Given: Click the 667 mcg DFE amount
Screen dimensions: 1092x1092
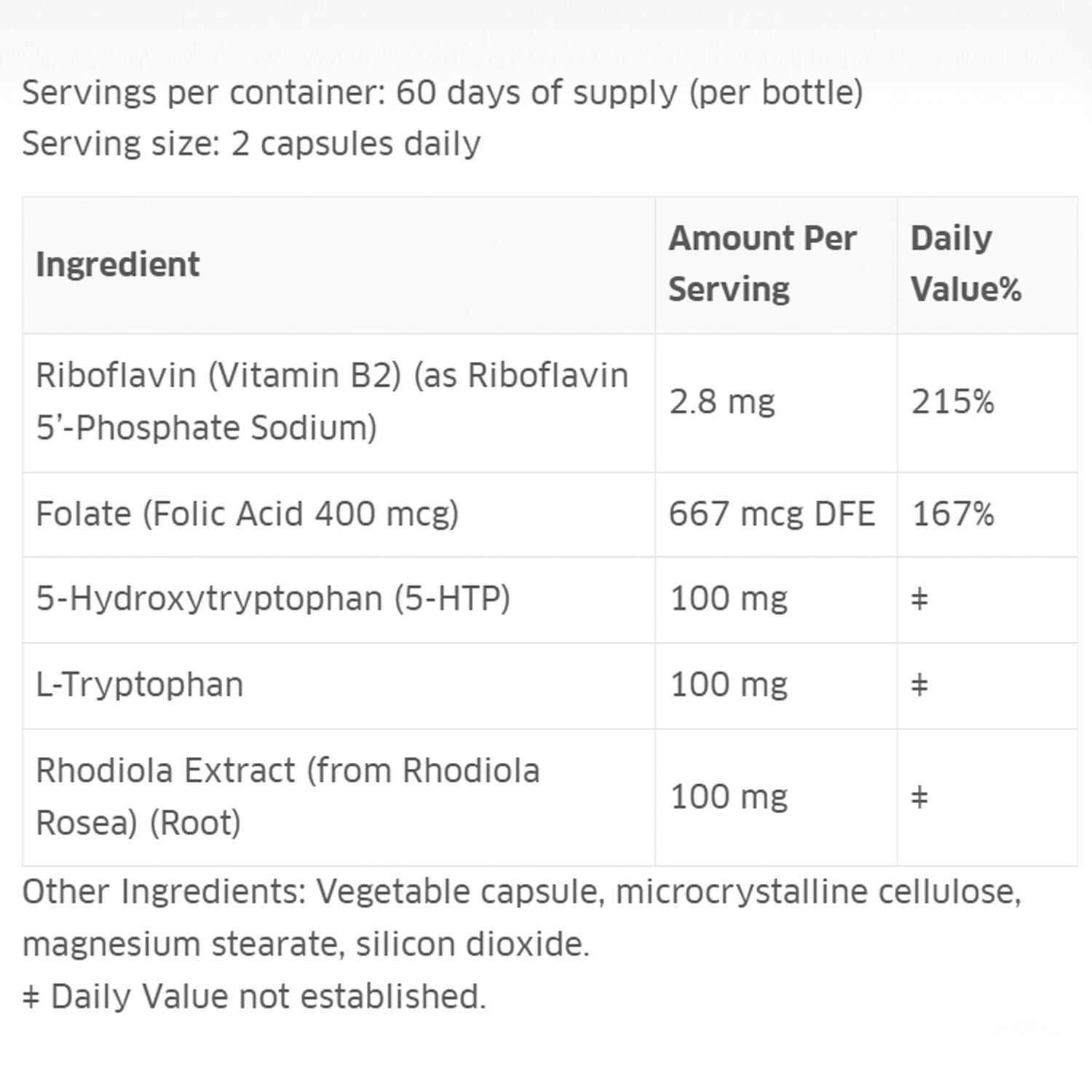Looking at the screenshot, I should click(x=772, y=514).
